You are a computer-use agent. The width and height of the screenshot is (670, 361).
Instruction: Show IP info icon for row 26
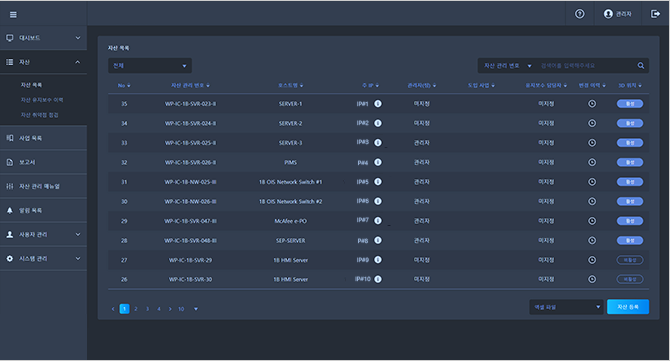pos(378,279)
